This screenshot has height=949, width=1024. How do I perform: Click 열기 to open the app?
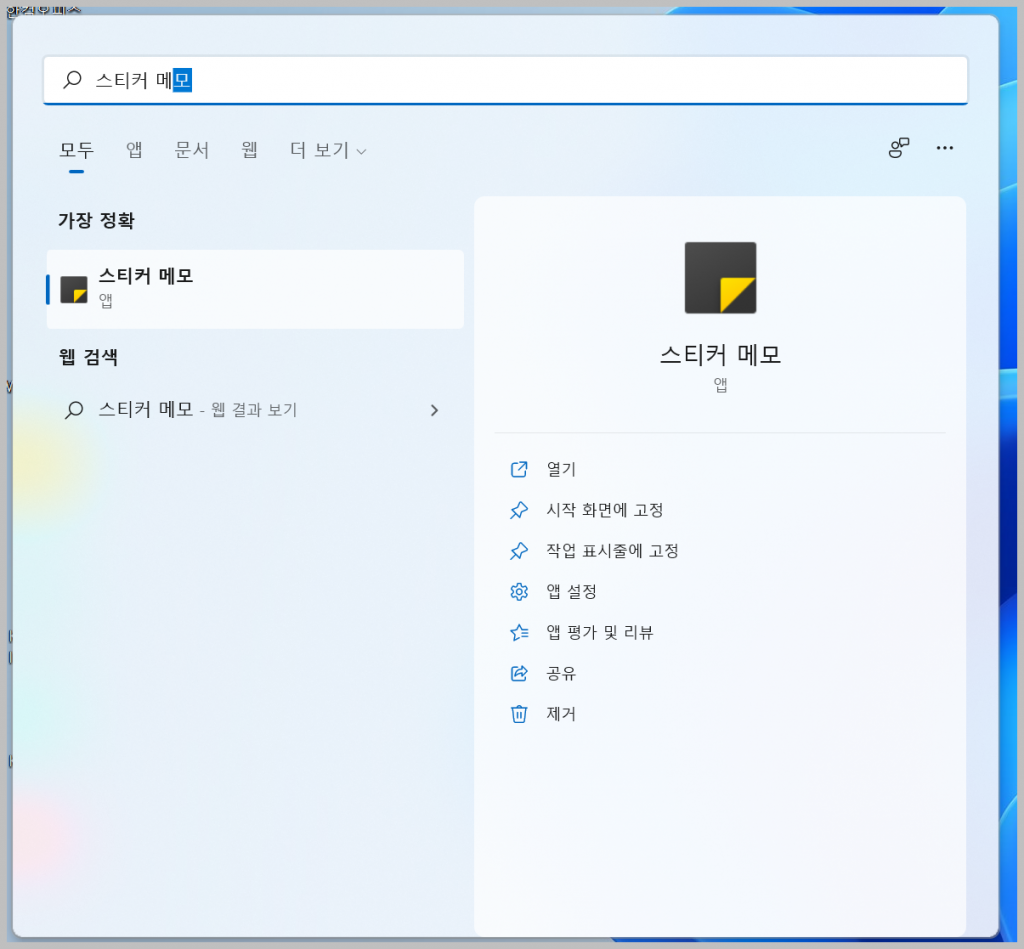click(561, 469)
